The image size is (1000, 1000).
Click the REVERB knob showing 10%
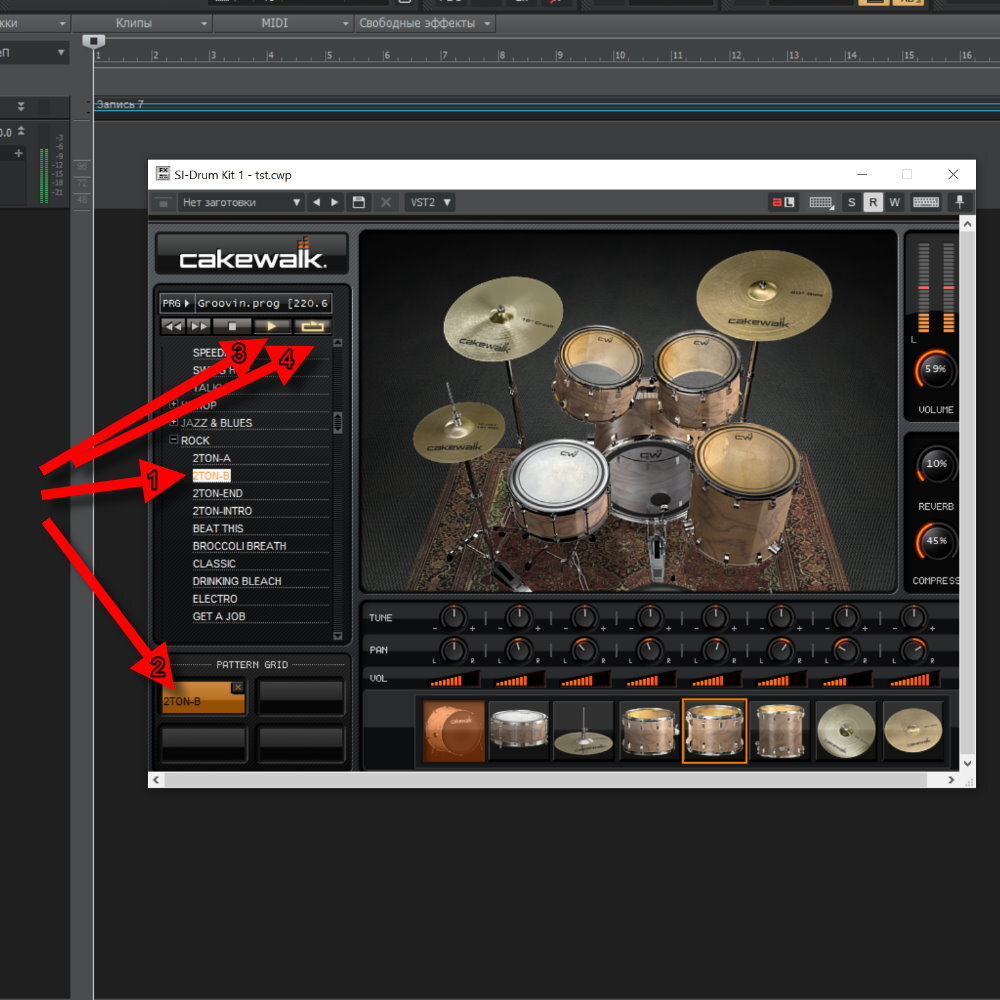click(x=936, y=464)
